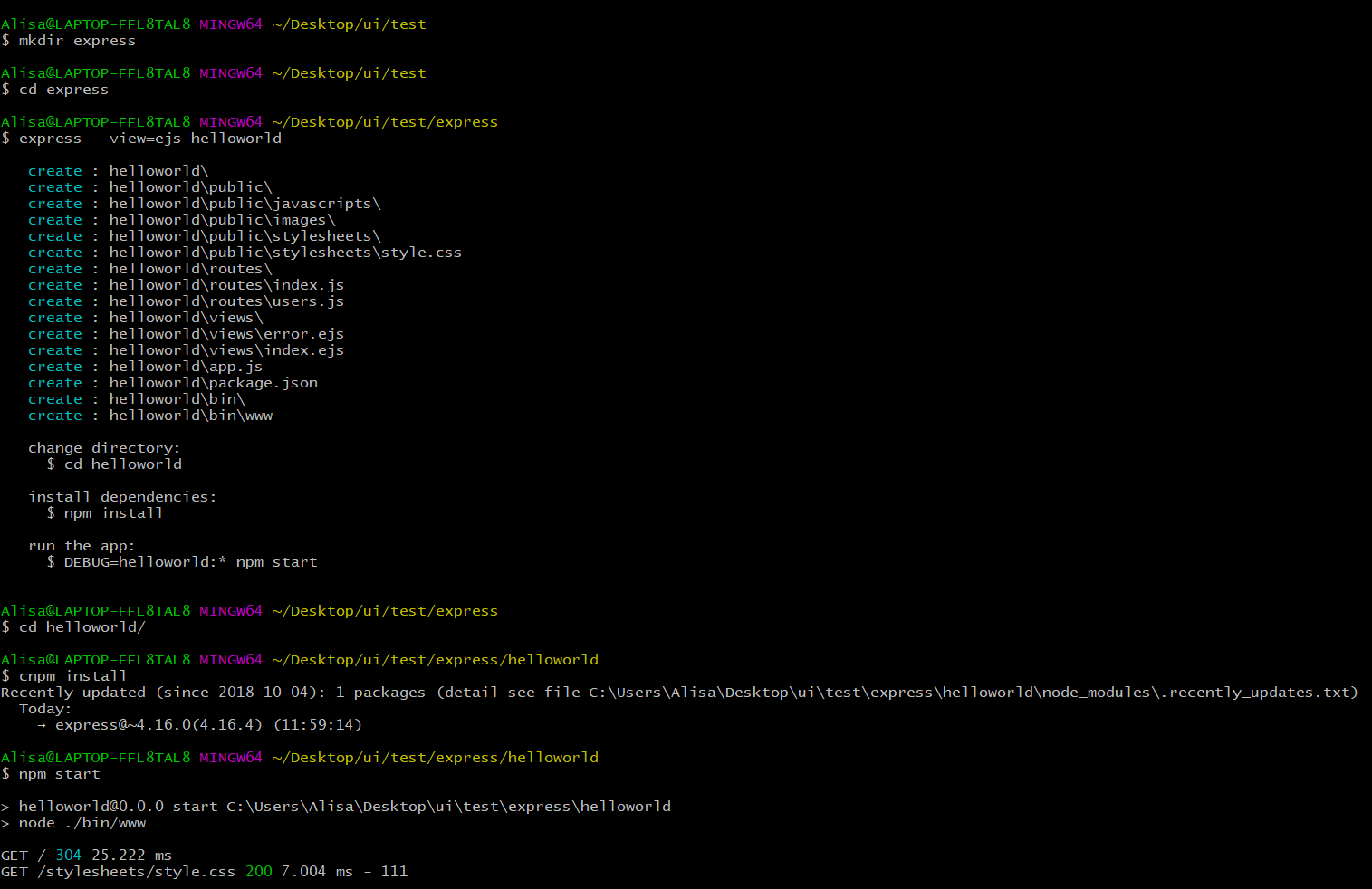The image size is (1372, 889).
Task: Click the 'mkdir express' command line
Action: 69,41
